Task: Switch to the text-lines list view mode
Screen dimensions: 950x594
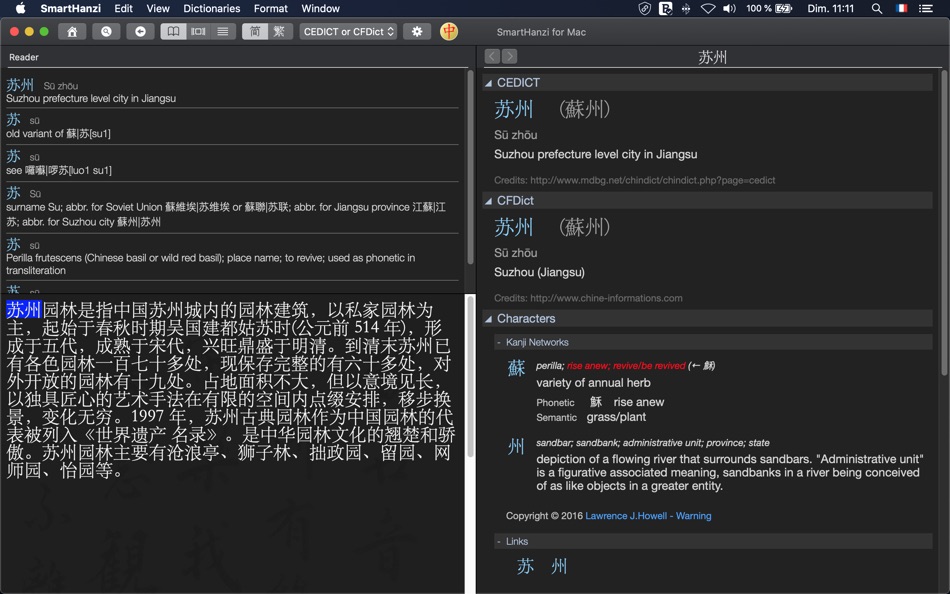Action: click(x=223, y=32)
